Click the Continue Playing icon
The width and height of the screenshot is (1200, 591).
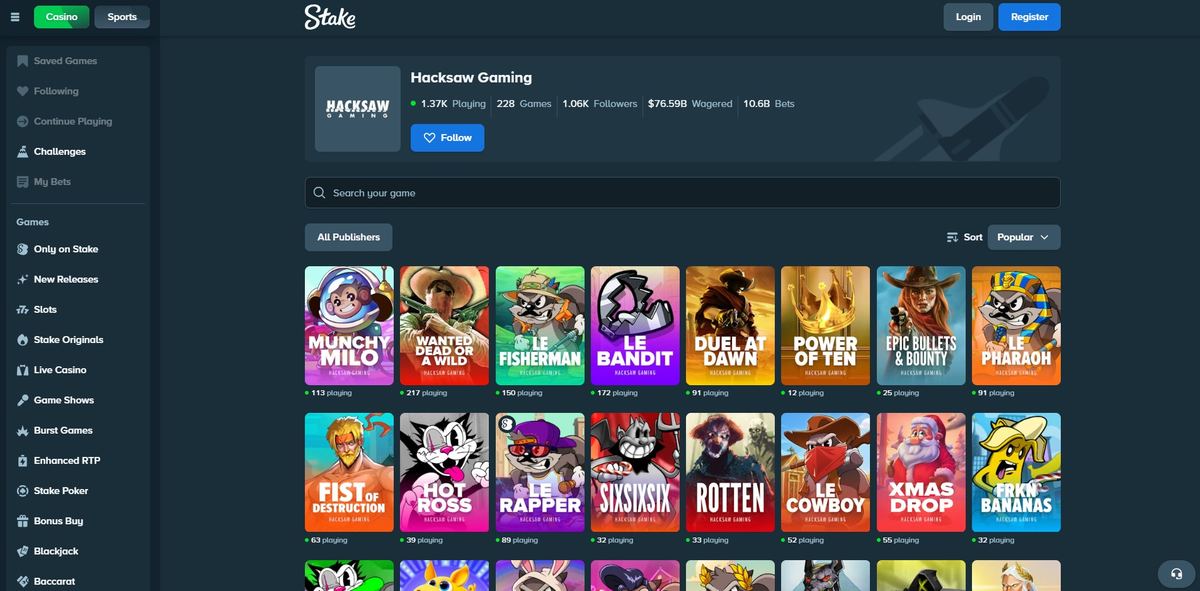tap(23, 121)
